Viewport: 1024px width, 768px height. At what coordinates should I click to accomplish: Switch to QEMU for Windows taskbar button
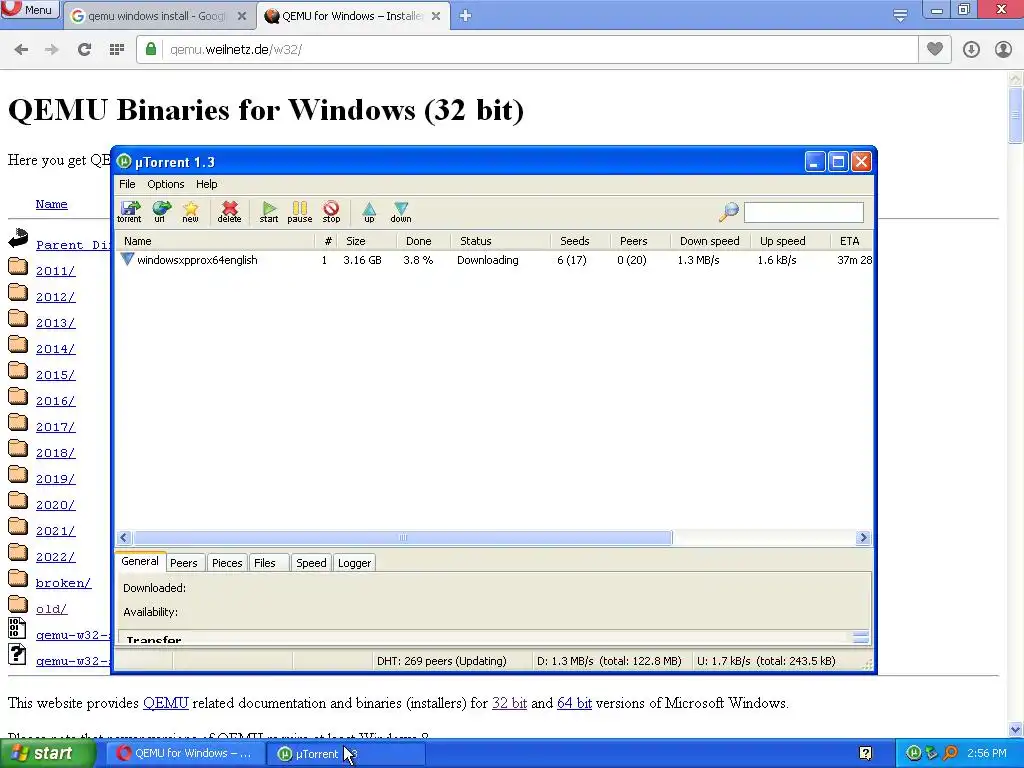tap(184, 754)
